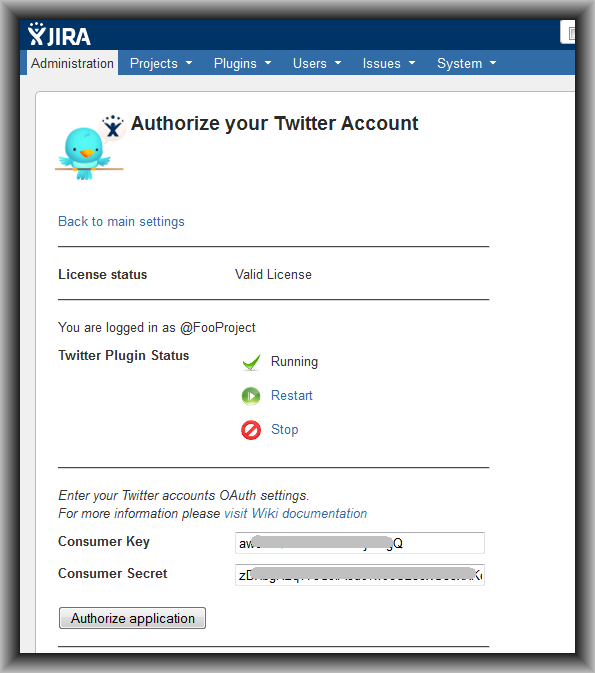Expand the Issues dropdown arrow
This screenshot has width=595, height=673.
[x=412, y=63]
